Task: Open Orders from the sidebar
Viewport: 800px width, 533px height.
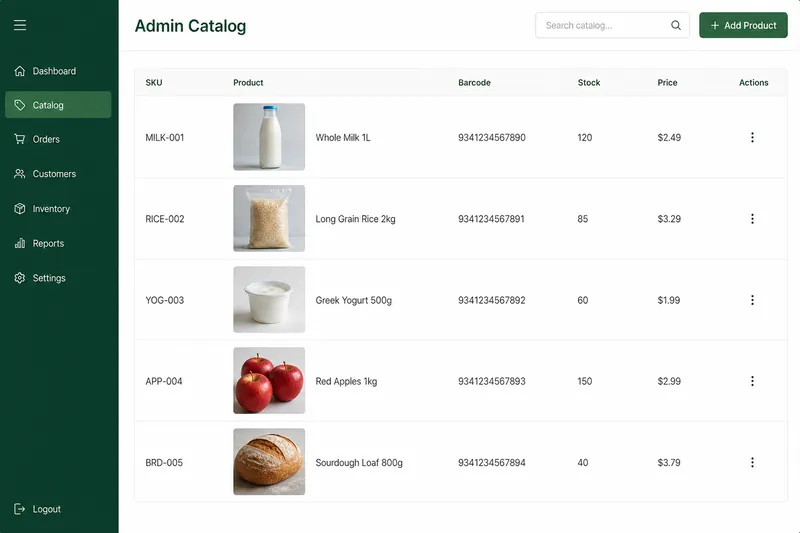Action: [58, 139]
